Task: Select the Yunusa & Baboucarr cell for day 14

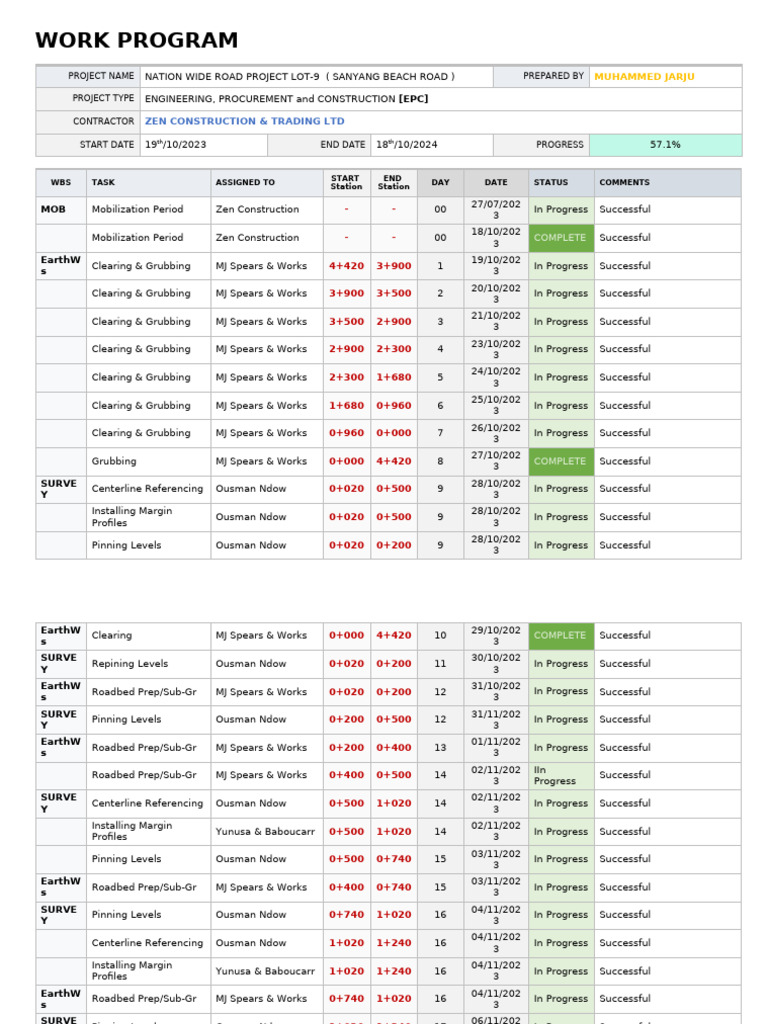Action: pyautogui.click(x=266, y=831)
